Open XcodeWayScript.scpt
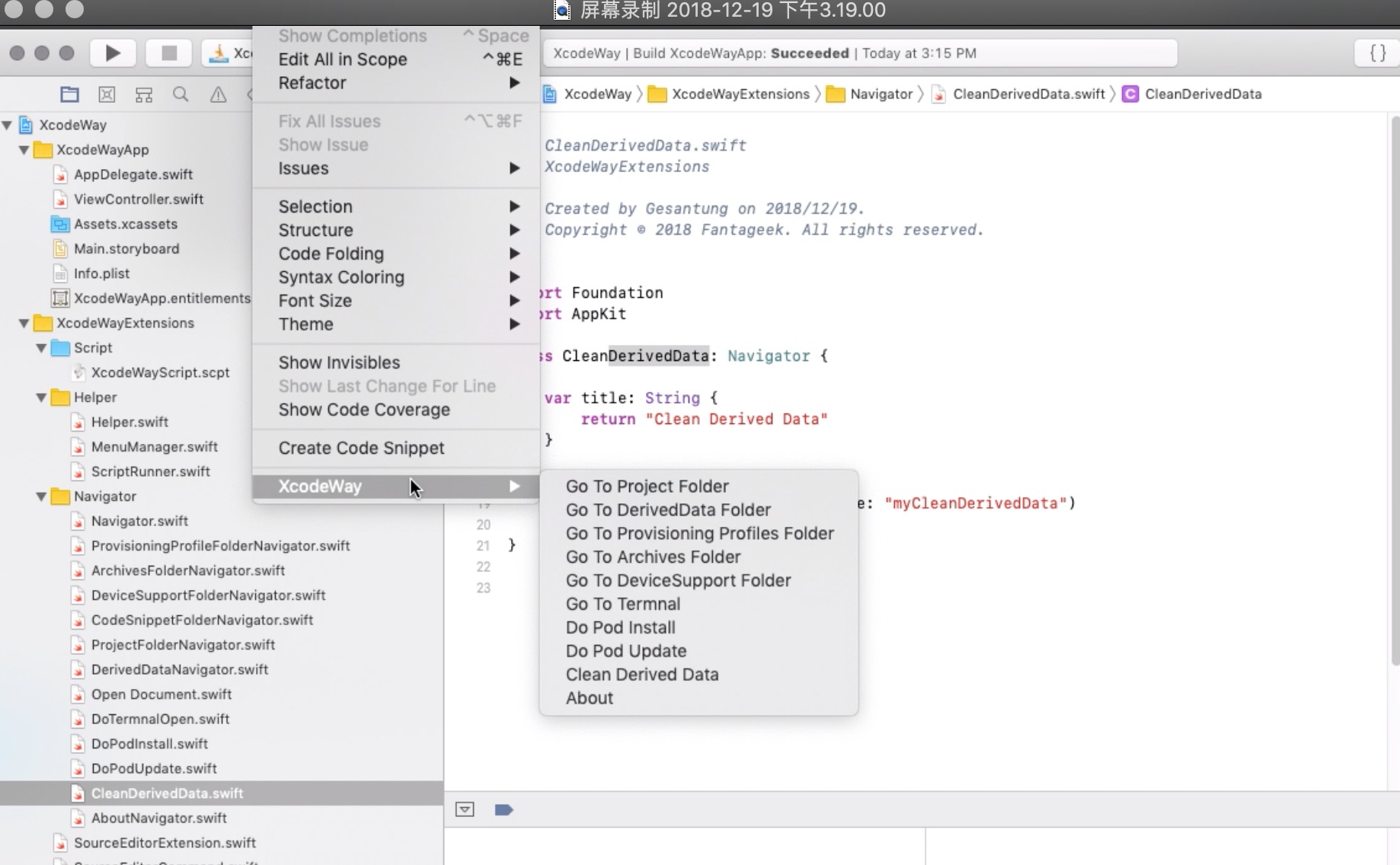Image resolution: width=1400 pixels, height=865 pixels. pyautogui.click(x=160, y=372)
